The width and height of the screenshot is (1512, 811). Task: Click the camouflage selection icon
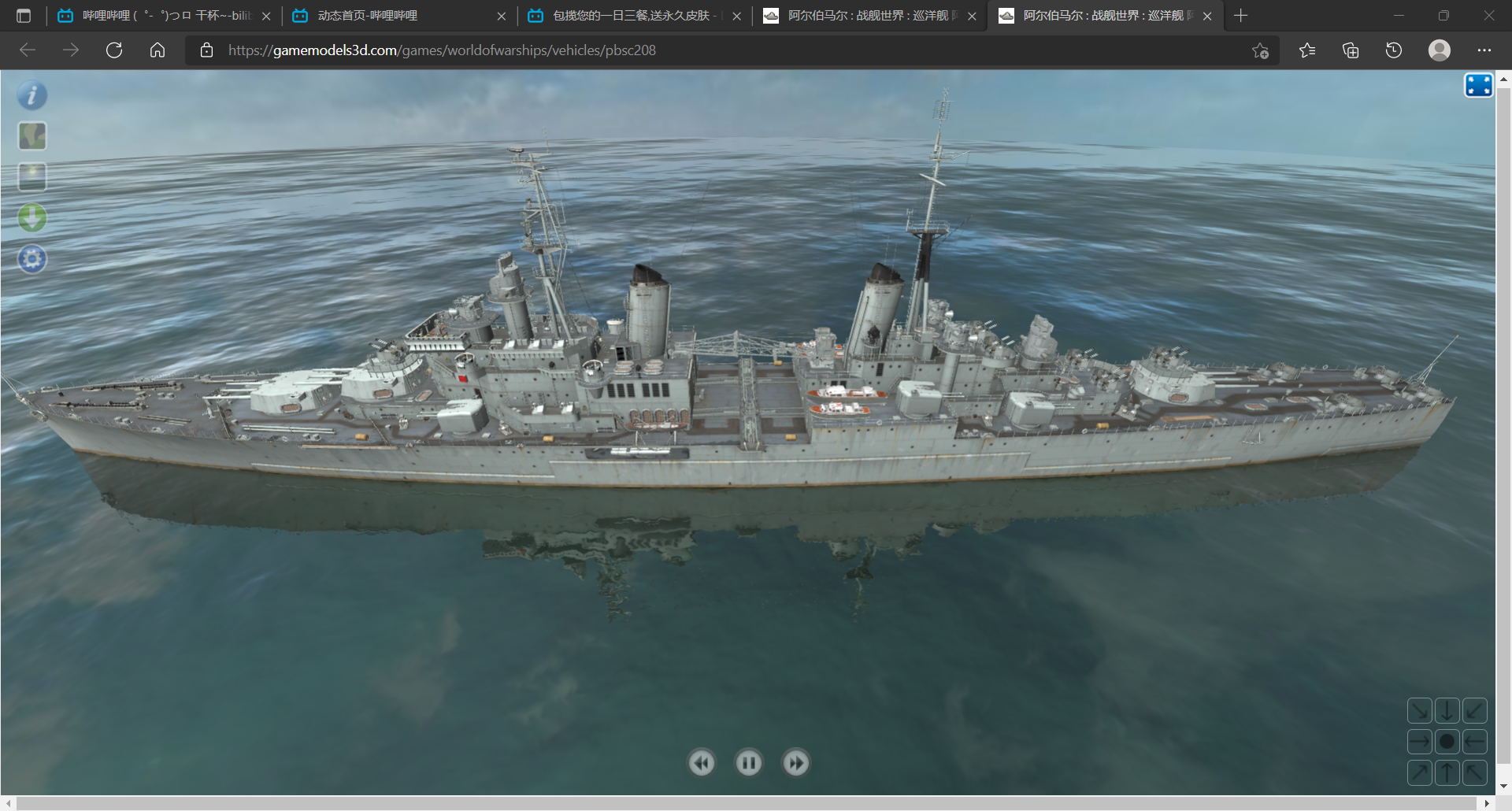(x=32, y=136)
